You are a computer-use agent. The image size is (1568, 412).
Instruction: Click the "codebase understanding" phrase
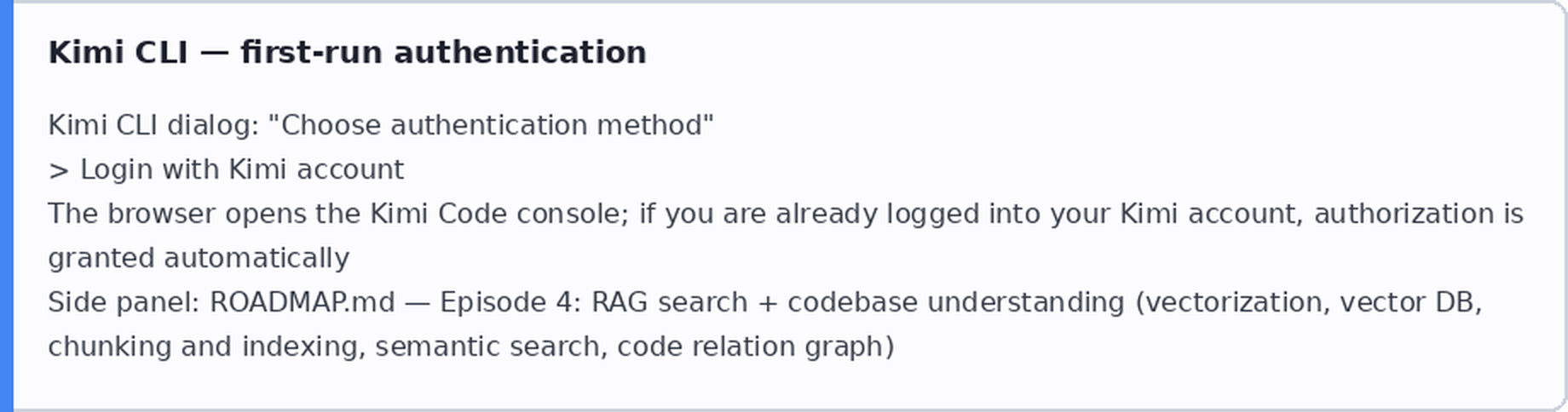click(x=956, y=303)
